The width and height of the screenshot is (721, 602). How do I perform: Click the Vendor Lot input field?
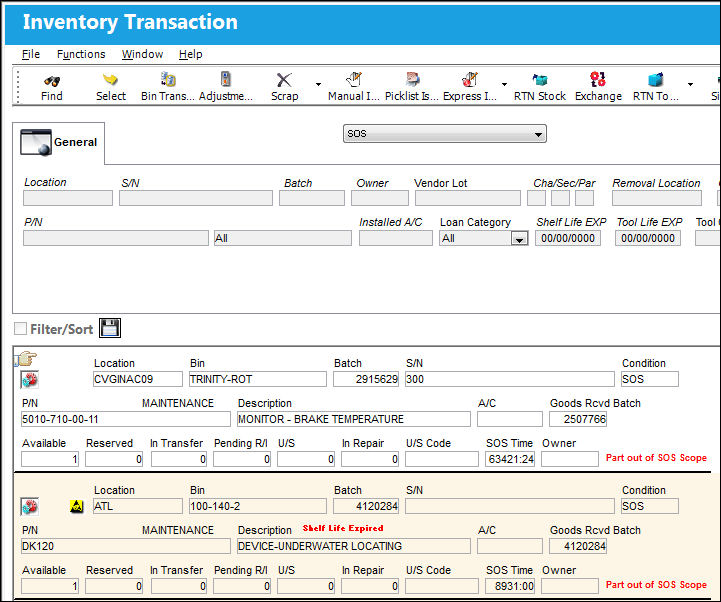click(x=468, y=198)
